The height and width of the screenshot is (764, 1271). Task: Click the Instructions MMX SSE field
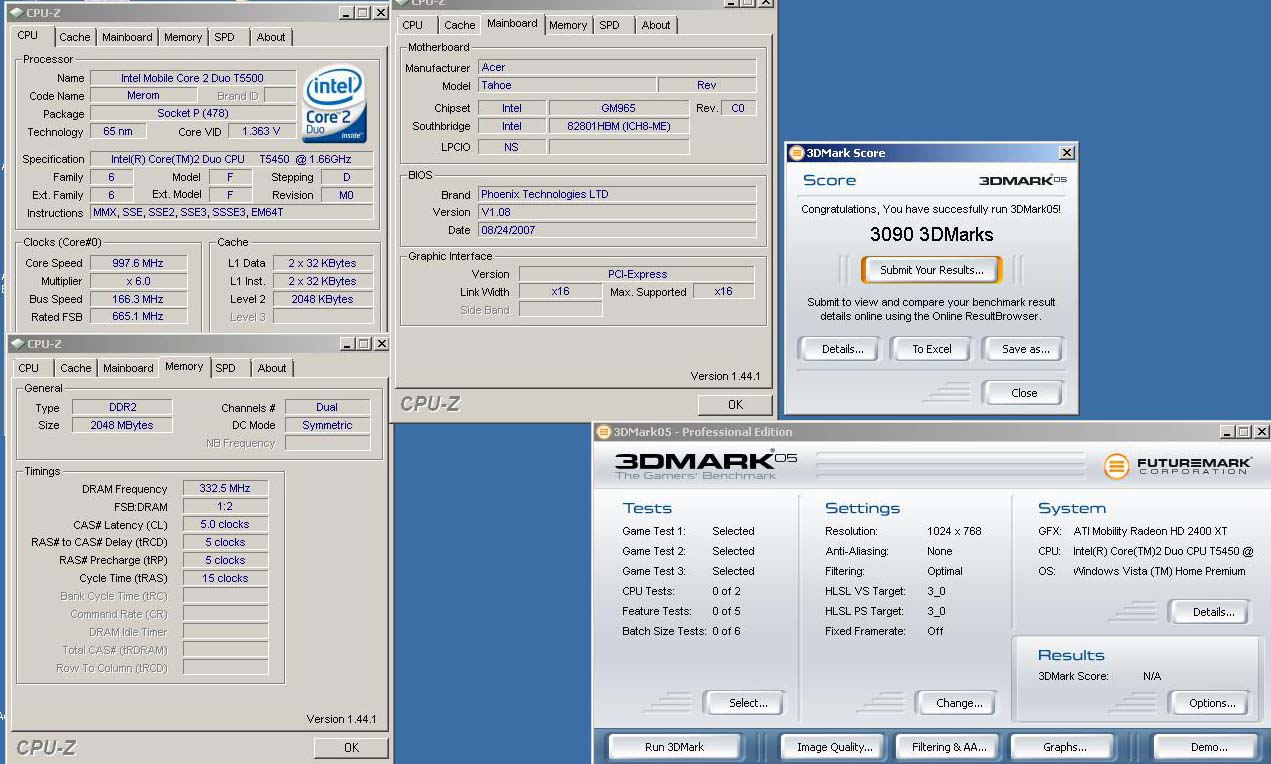point(232,212)
